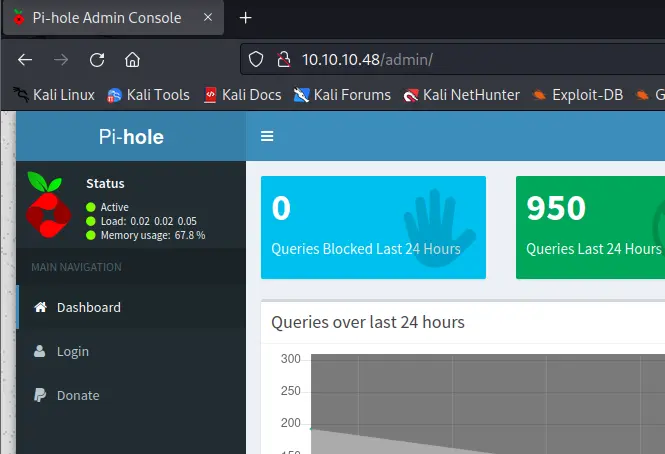Click the Pi-hole header logo text
The height and width of the screenshot is (454, 665).
click(x=131, y=137)
